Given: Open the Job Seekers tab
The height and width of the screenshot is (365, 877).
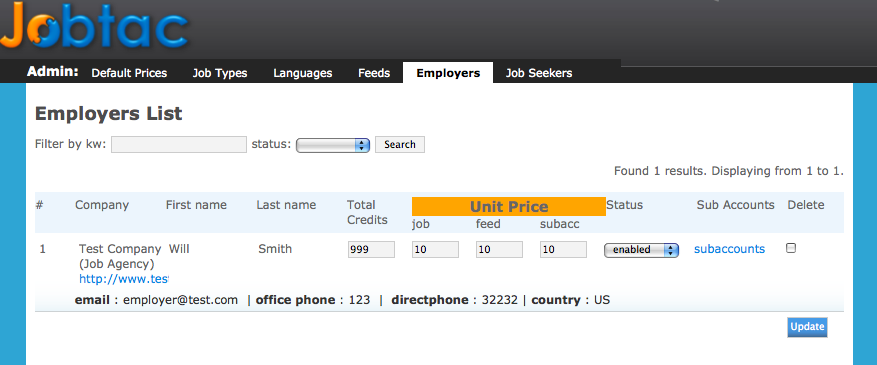Looking at the screenshot, I should 539,73.
